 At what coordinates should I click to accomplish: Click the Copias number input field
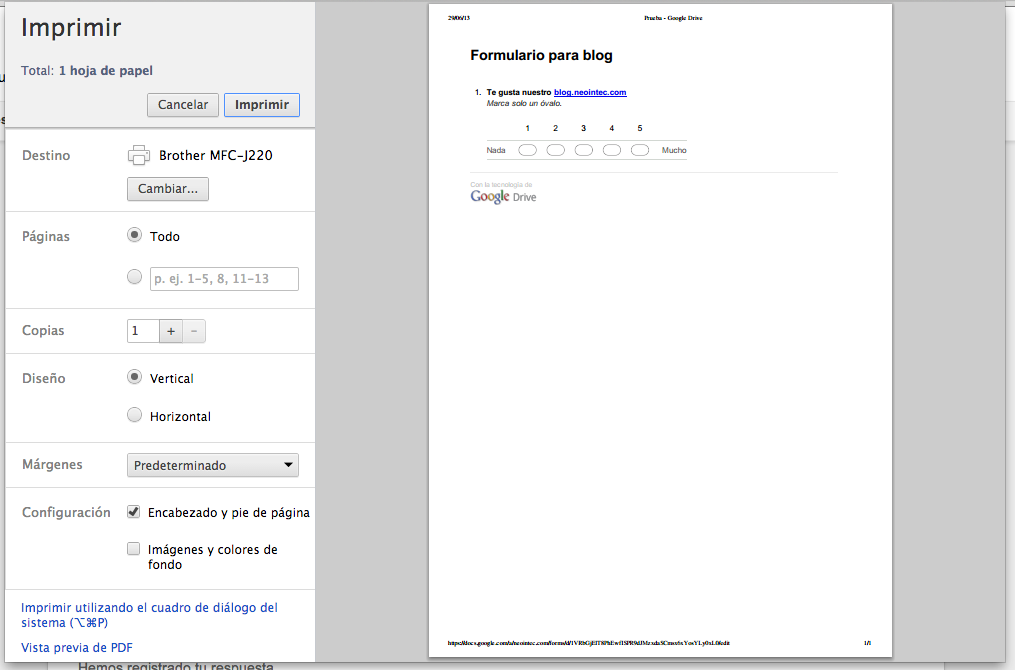pos(144,331)
